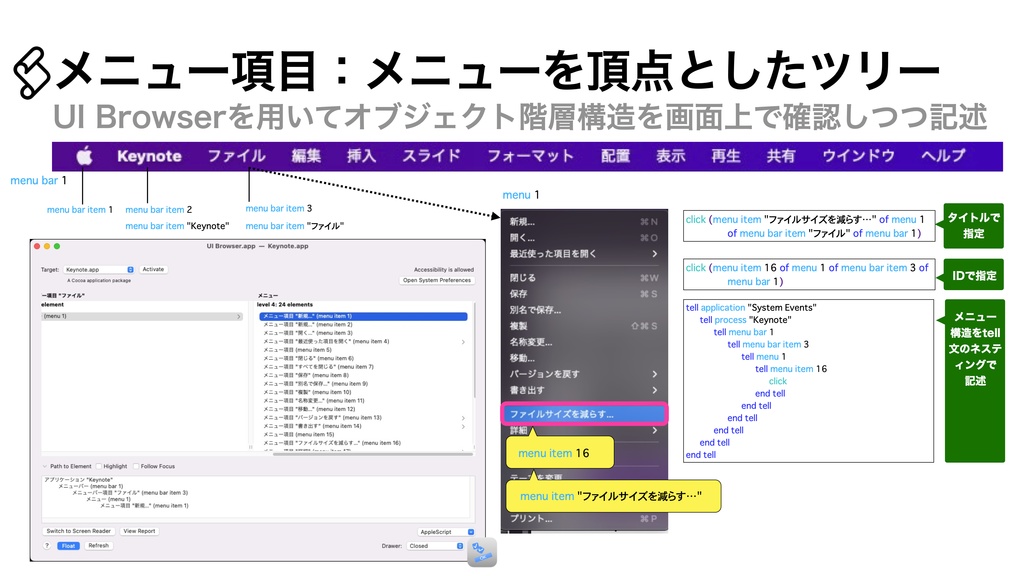The width and height of the screenshot is (1024, 576).
Task: Collapse the Path to Element section
Action: click(42, 466)
